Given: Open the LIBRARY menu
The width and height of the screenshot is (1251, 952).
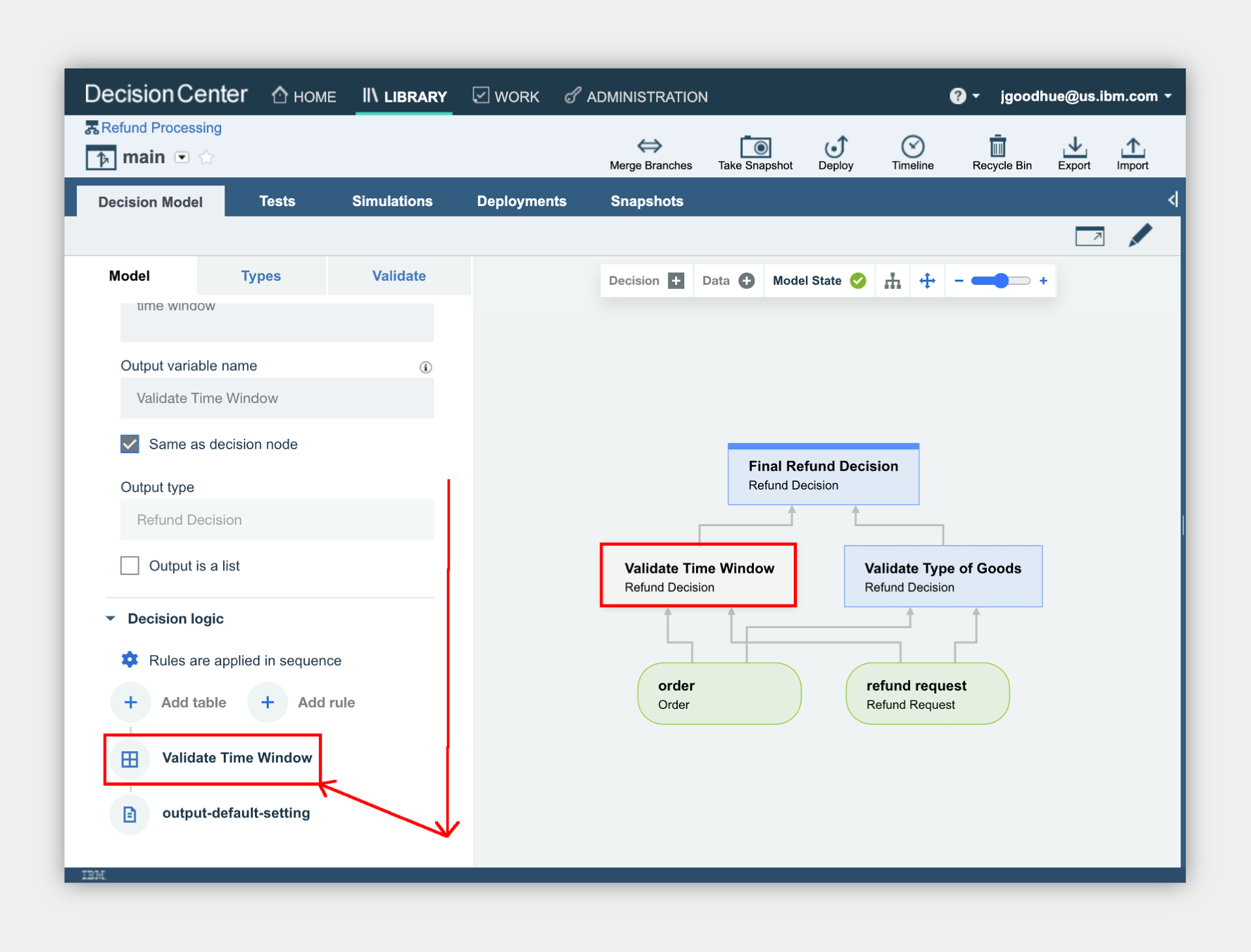Looking at the screenshot, I should click(x=404, y=97).
